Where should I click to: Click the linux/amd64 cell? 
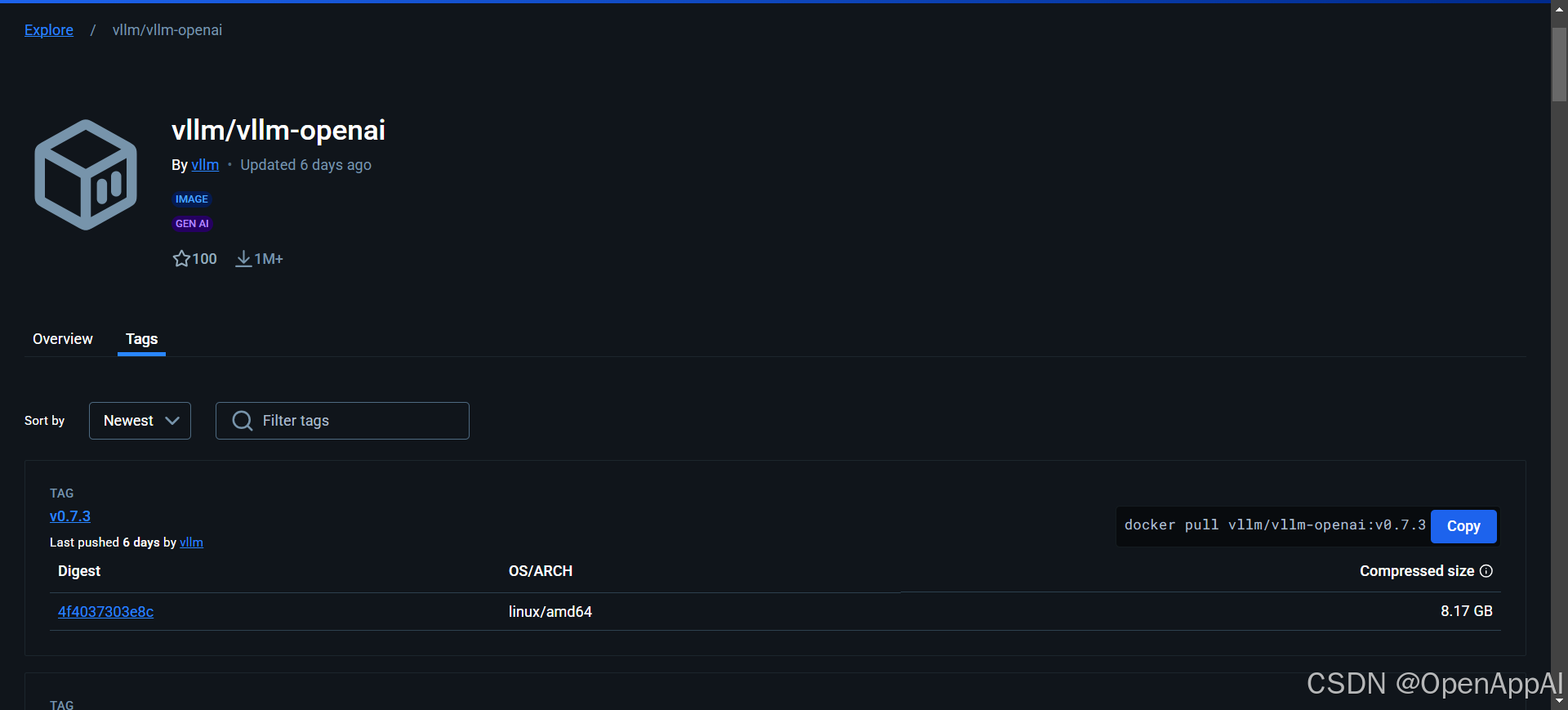[x=550, y=612]
